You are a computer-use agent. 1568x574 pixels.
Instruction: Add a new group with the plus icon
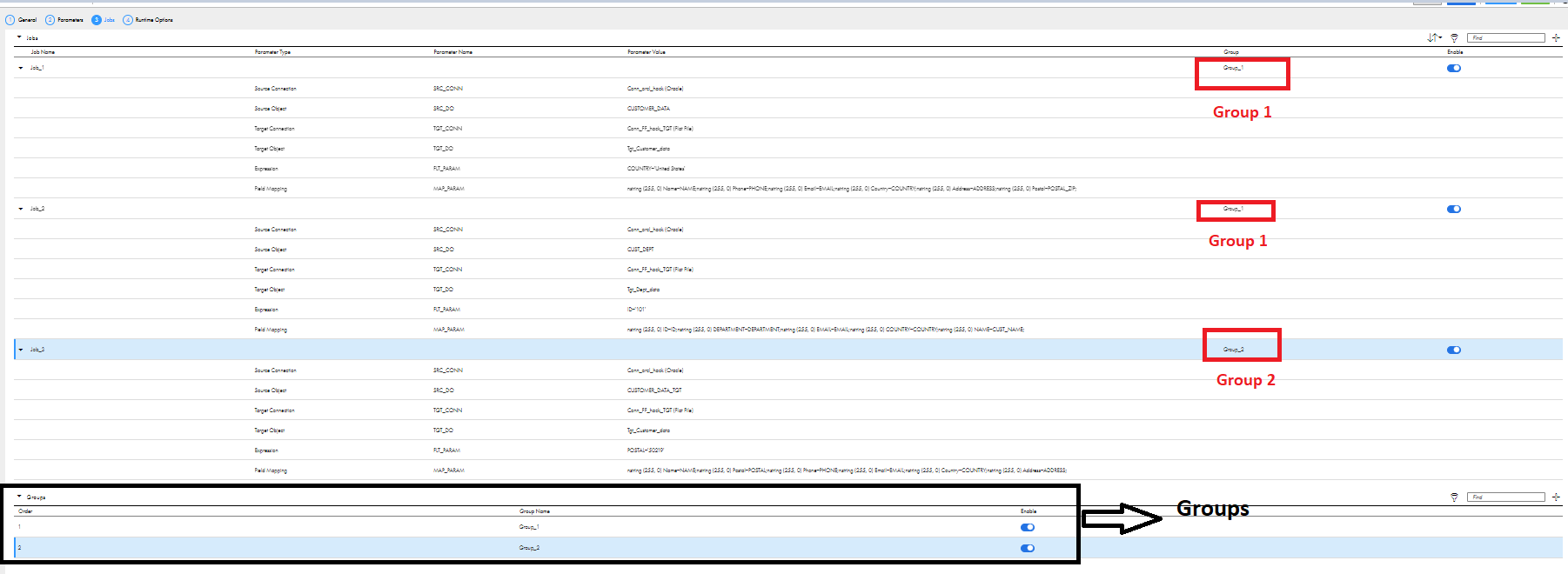[1556, 497]
